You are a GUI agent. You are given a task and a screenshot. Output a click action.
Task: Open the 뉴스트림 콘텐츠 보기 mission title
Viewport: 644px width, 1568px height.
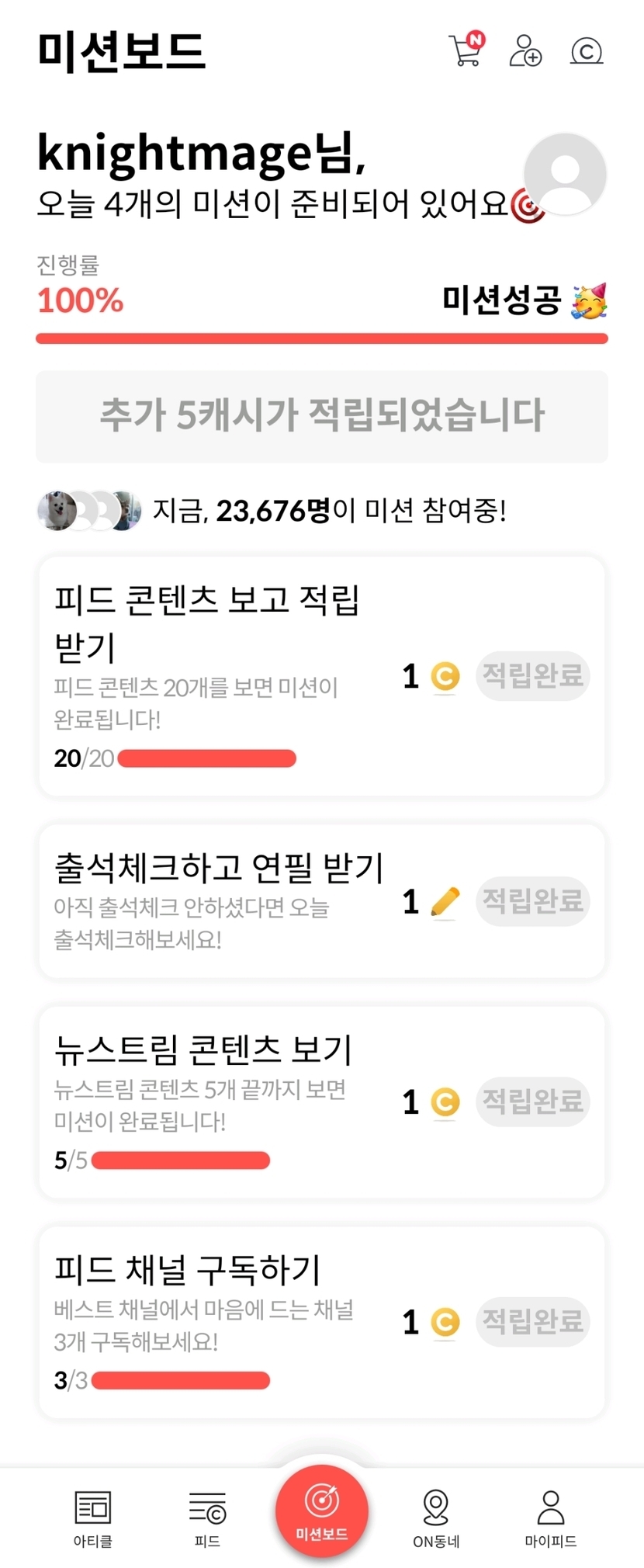pos(203,1049)
